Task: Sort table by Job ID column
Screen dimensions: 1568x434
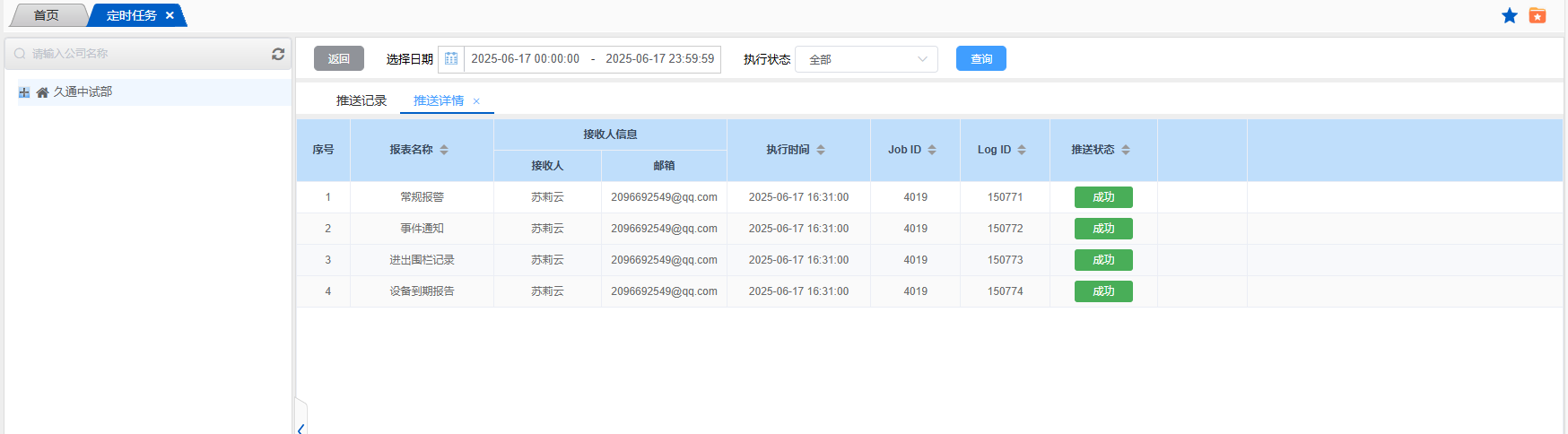Action: (x=932, y=150)
